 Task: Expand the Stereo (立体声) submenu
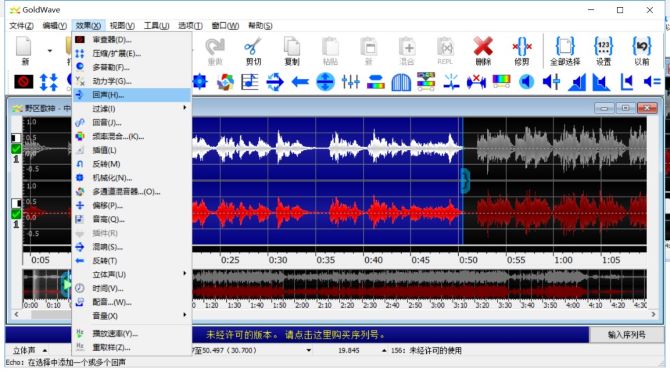pyautogui.click(x=132, y=274)
